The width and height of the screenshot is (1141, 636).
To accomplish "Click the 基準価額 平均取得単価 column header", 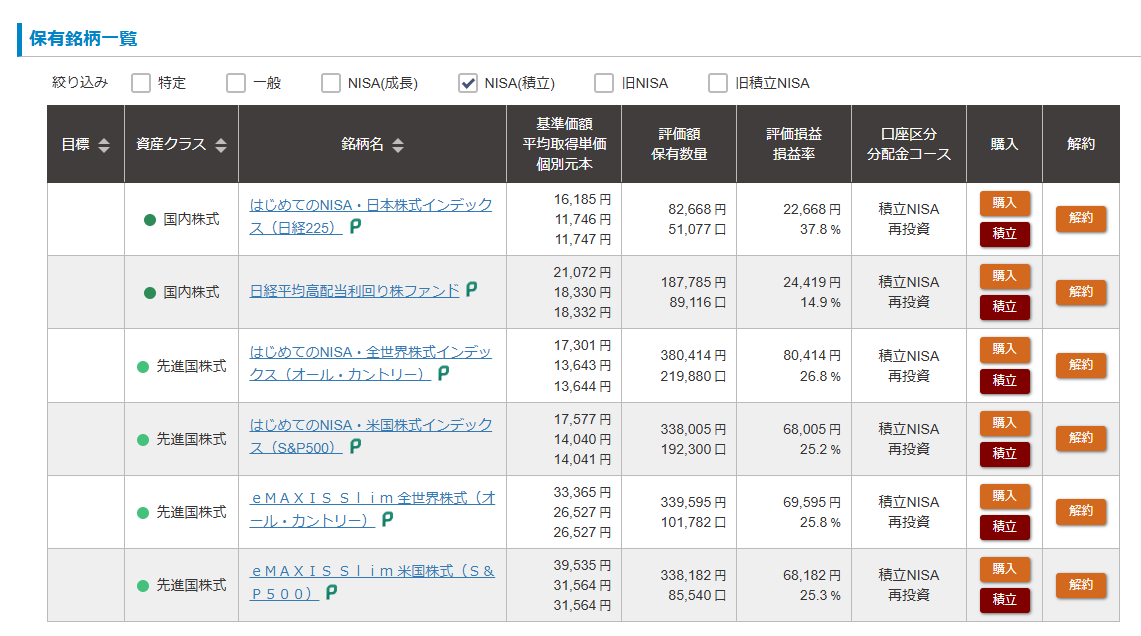I will 564,144.
